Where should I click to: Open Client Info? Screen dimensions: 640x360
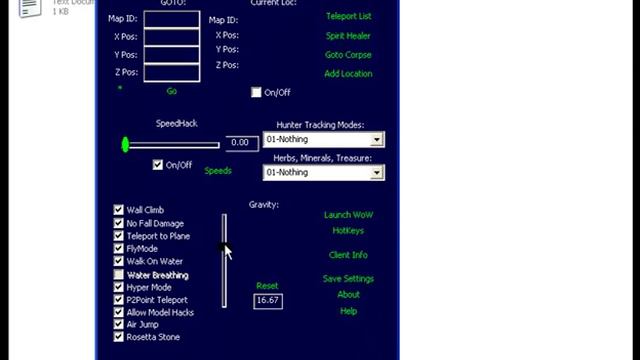[x=348, y=255]
